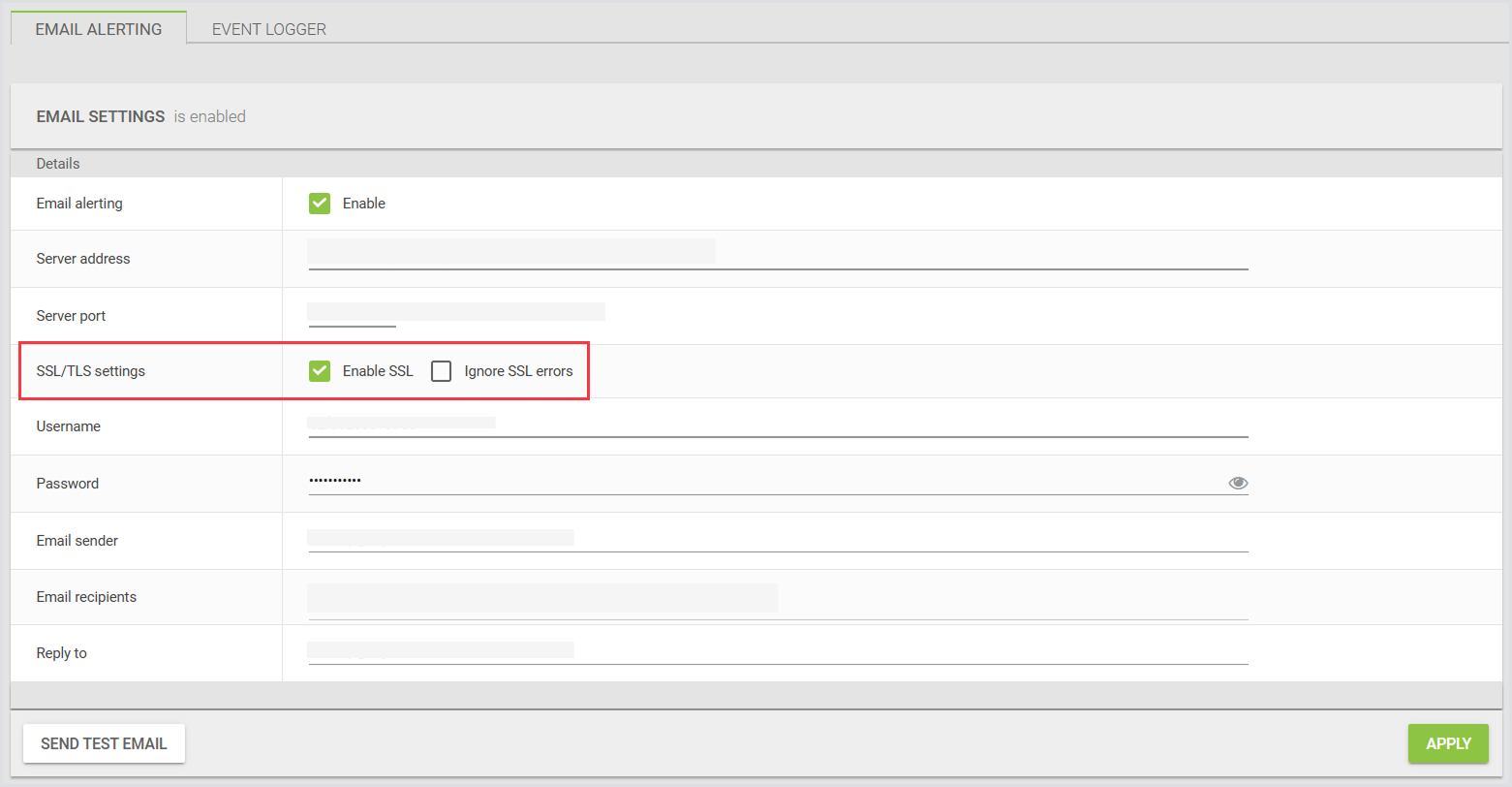Click the Email Settings section header
Viewport: 1512px width, 787px height.
pyautogui.click(x=101, y=116)
